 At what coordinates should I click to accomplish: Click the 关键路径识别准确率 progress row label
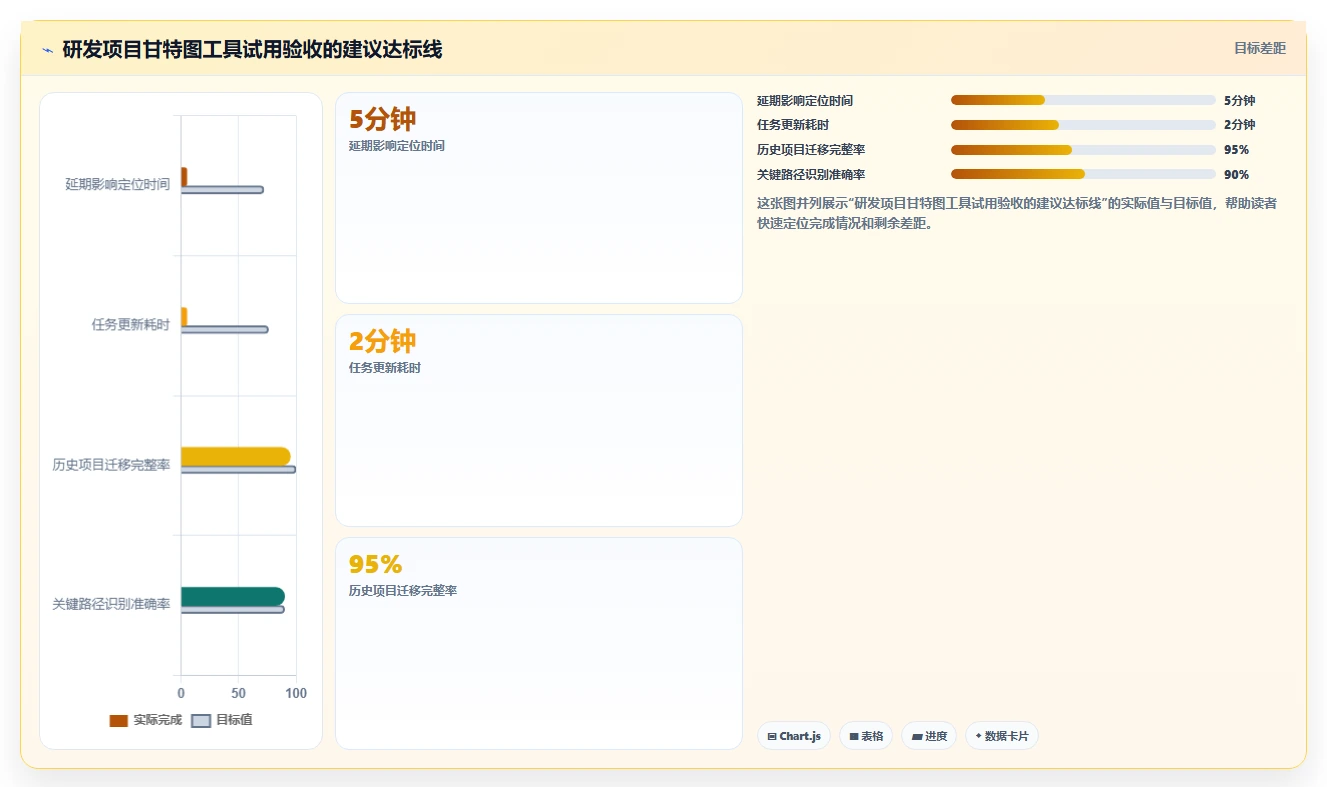pos(811,174)
